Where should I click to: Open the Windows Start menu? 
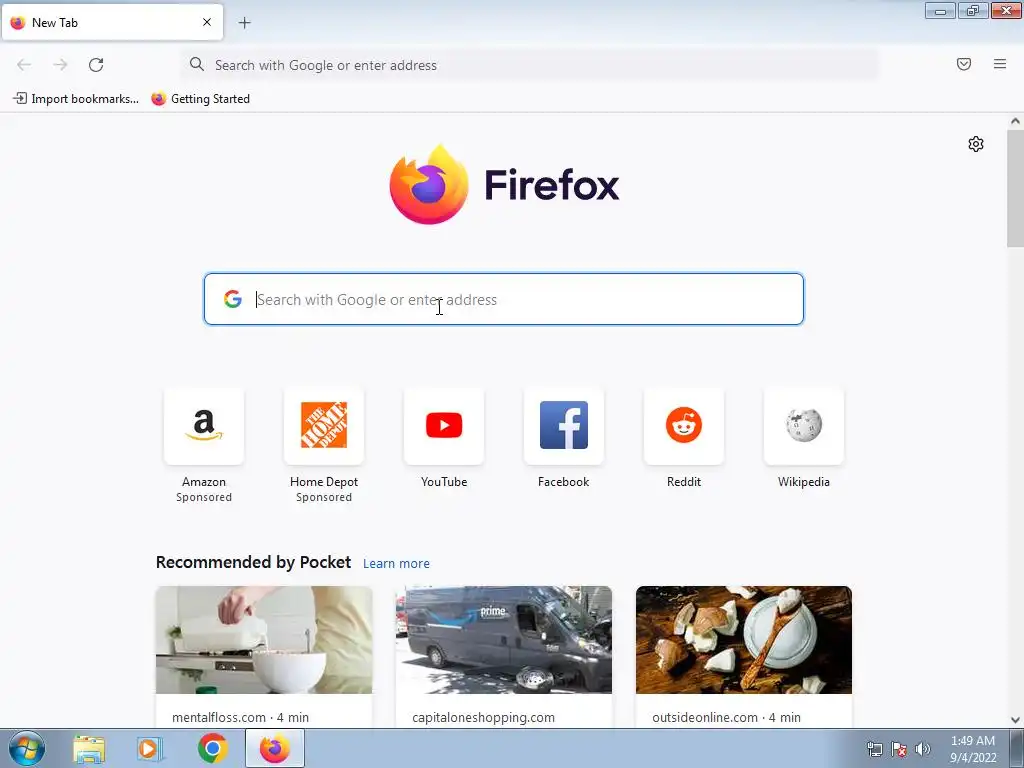pyautogui.click(x=26, y=748)
